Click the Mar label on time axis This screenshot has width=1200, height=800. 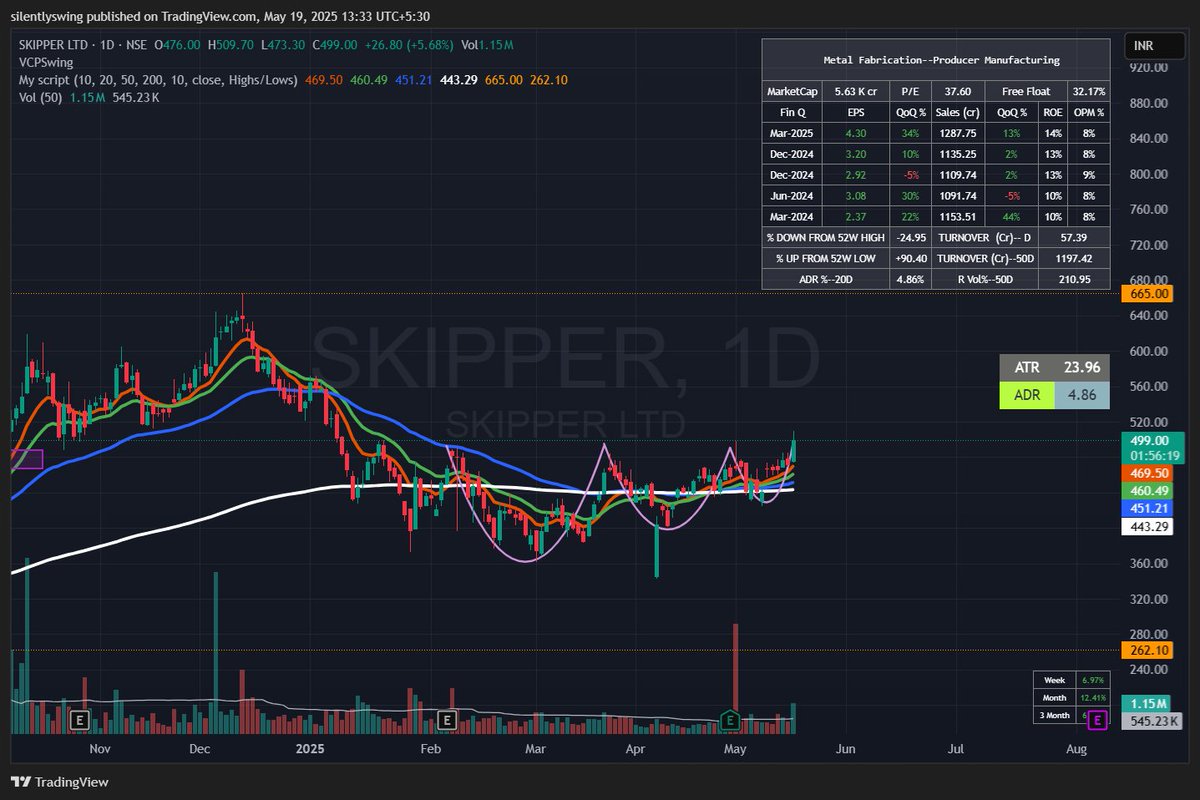click(x=535, y=748)
